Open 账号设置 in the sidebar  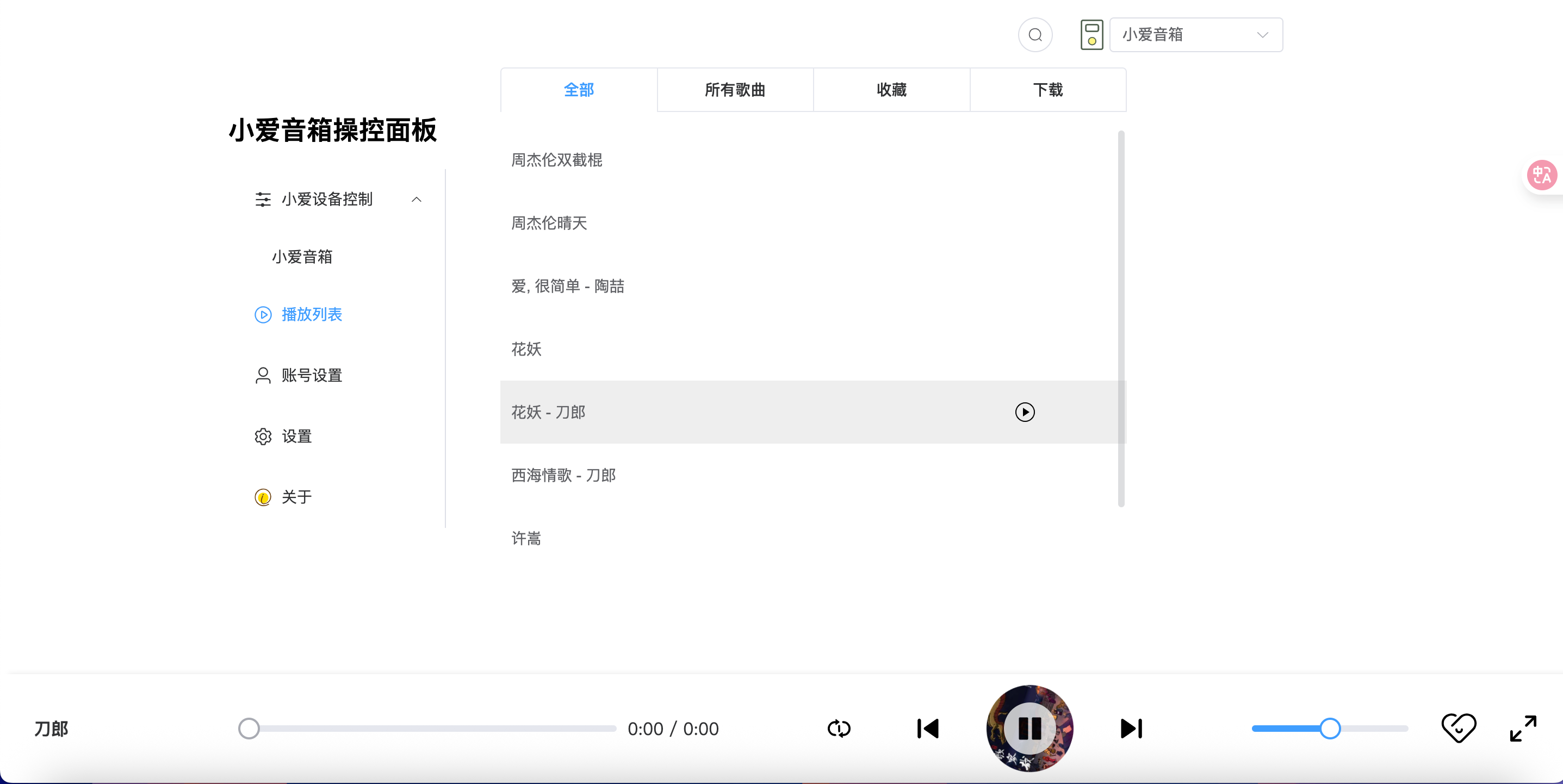311,376
